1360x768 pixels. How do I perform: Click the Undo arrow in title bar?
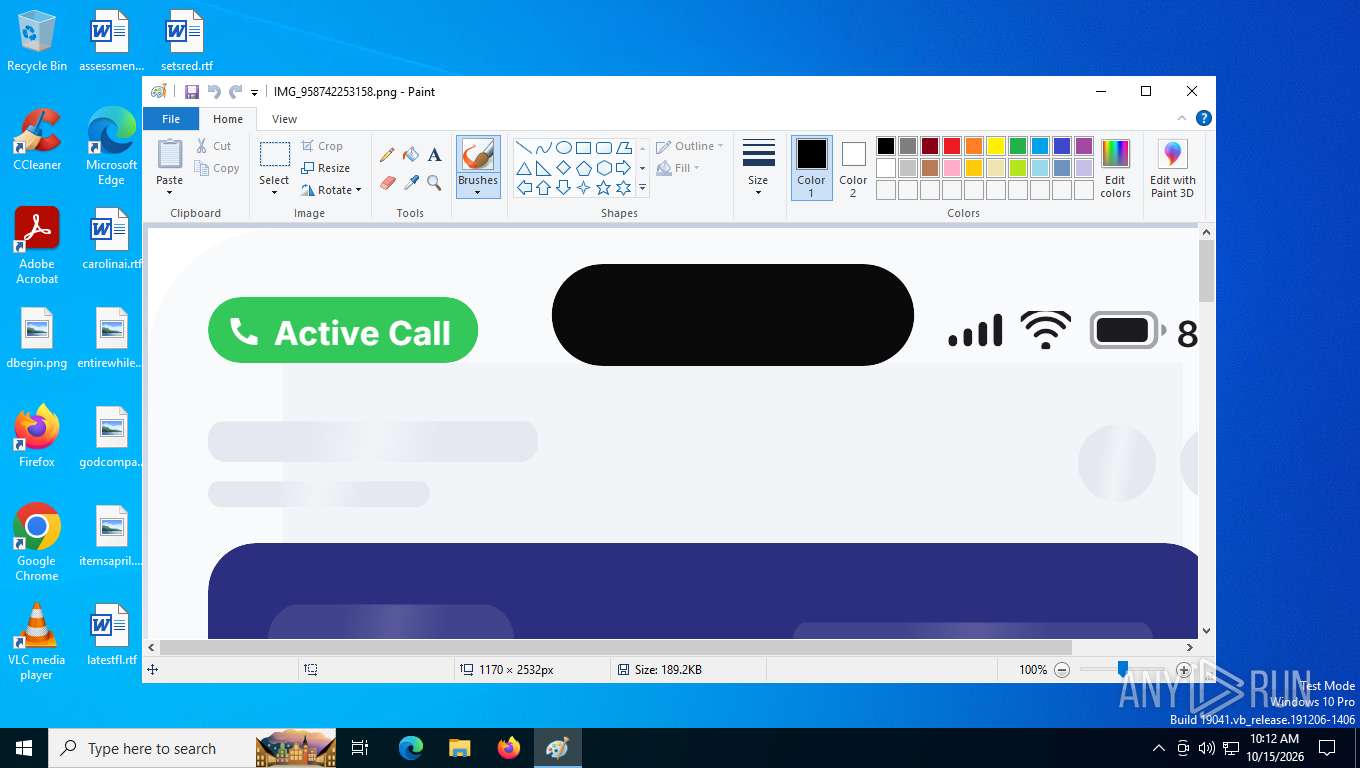(x=214, y=92)
